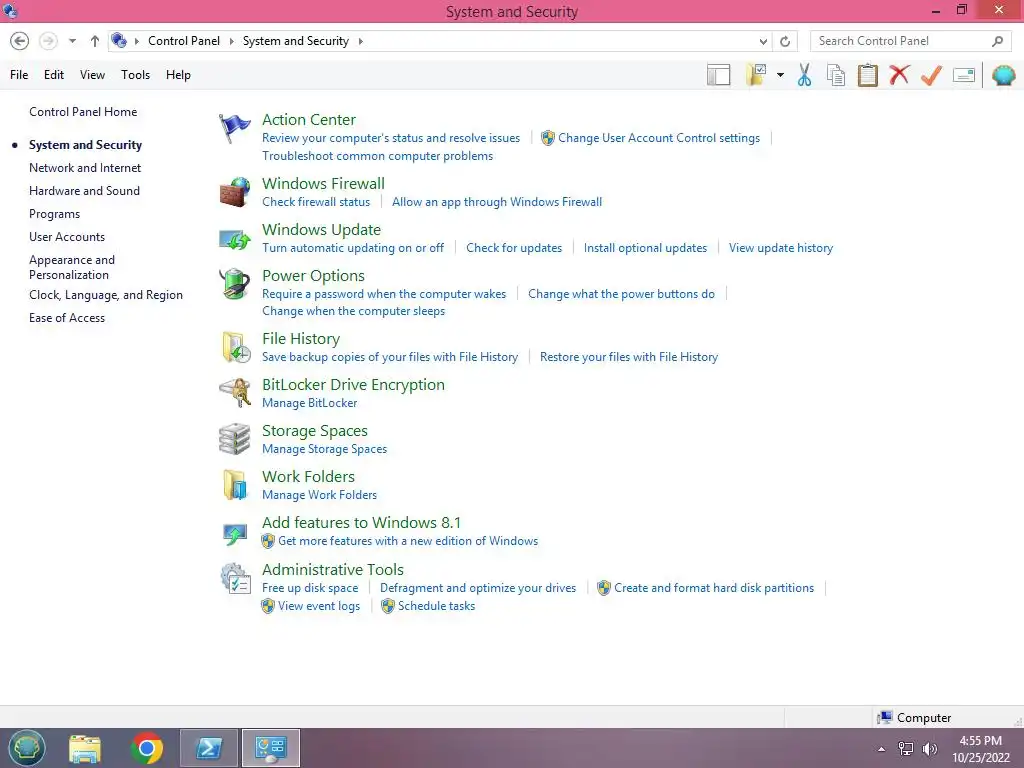Click the globe shell icon in toolbar
The height and width of the screenshot is (768, 1024).
pyautogui.click(x=1004, y=75)
